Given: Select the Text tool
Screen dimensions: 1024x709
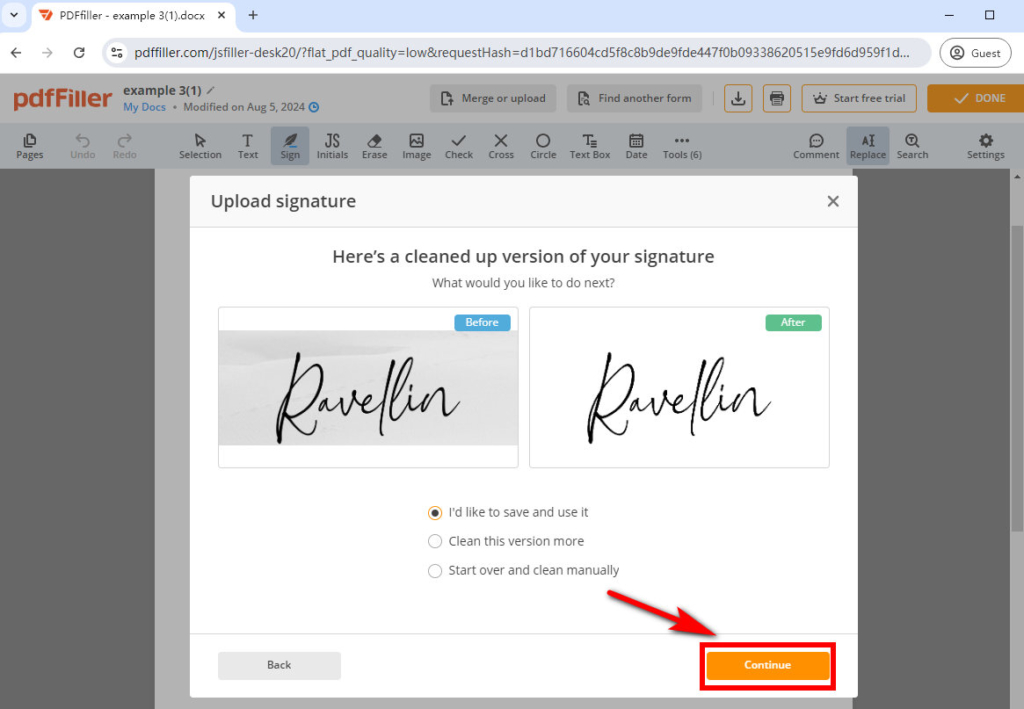Looking at the screenshot, I should tap(247, 146).
